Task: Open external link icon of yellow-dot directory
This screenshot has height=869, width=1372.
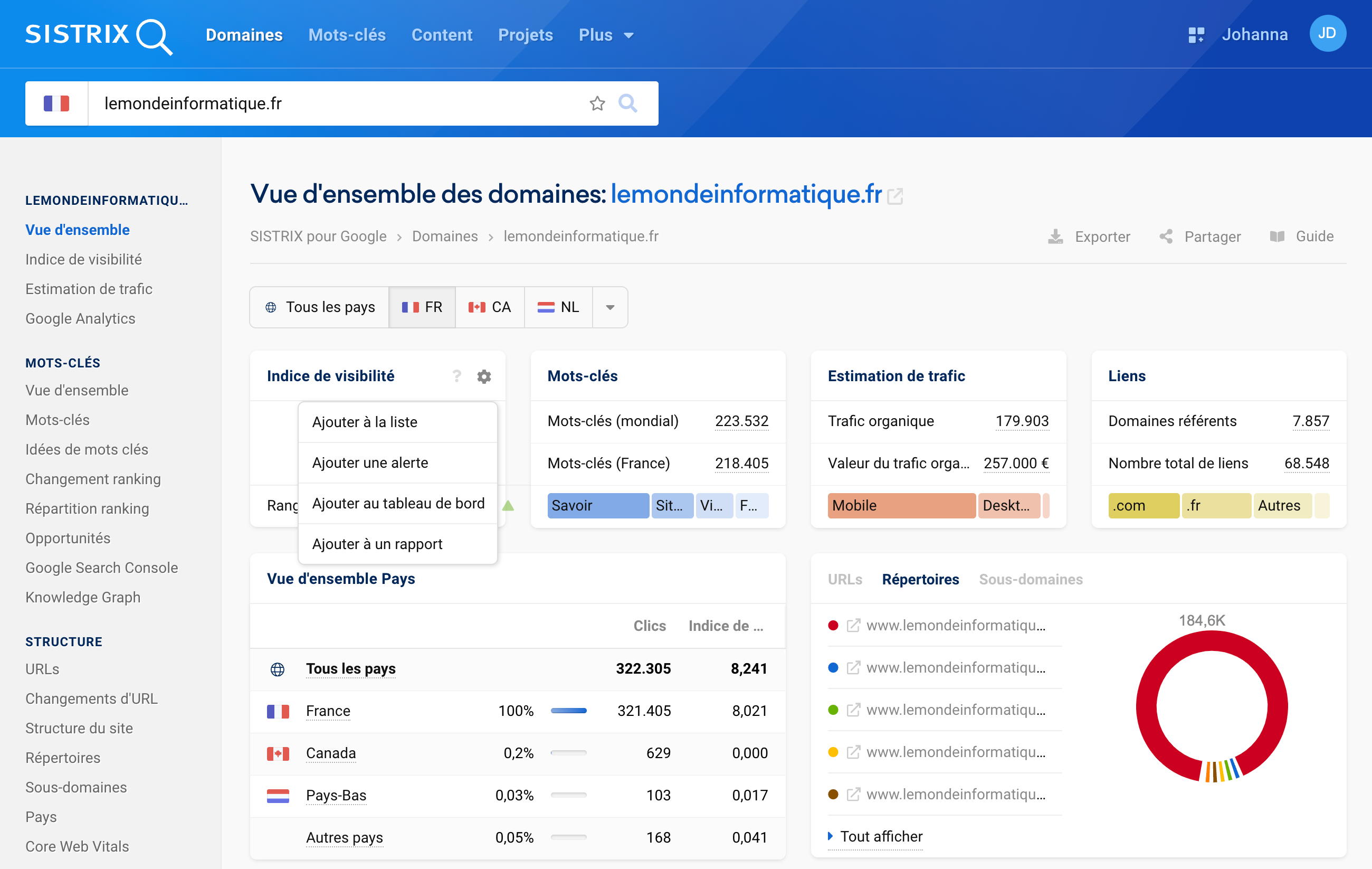Action: tap(853, 752)
